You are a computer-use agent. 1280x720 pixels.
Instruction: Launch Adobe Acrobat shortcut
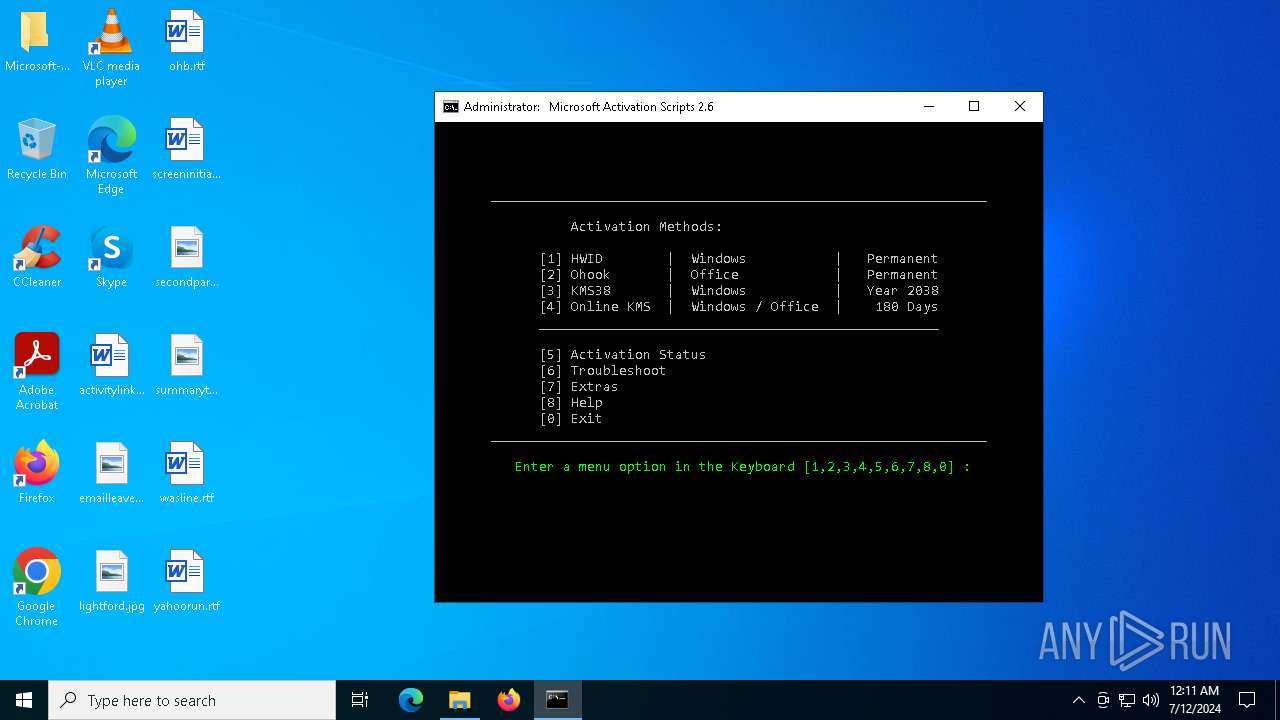click(36, 371)
